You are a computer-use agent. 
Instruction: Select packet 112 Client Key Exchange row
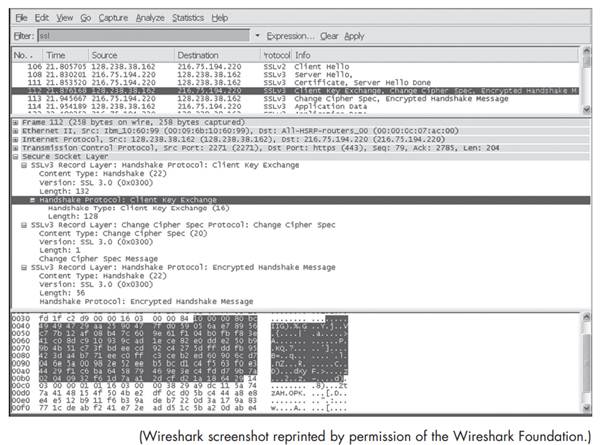click(295, 91)
